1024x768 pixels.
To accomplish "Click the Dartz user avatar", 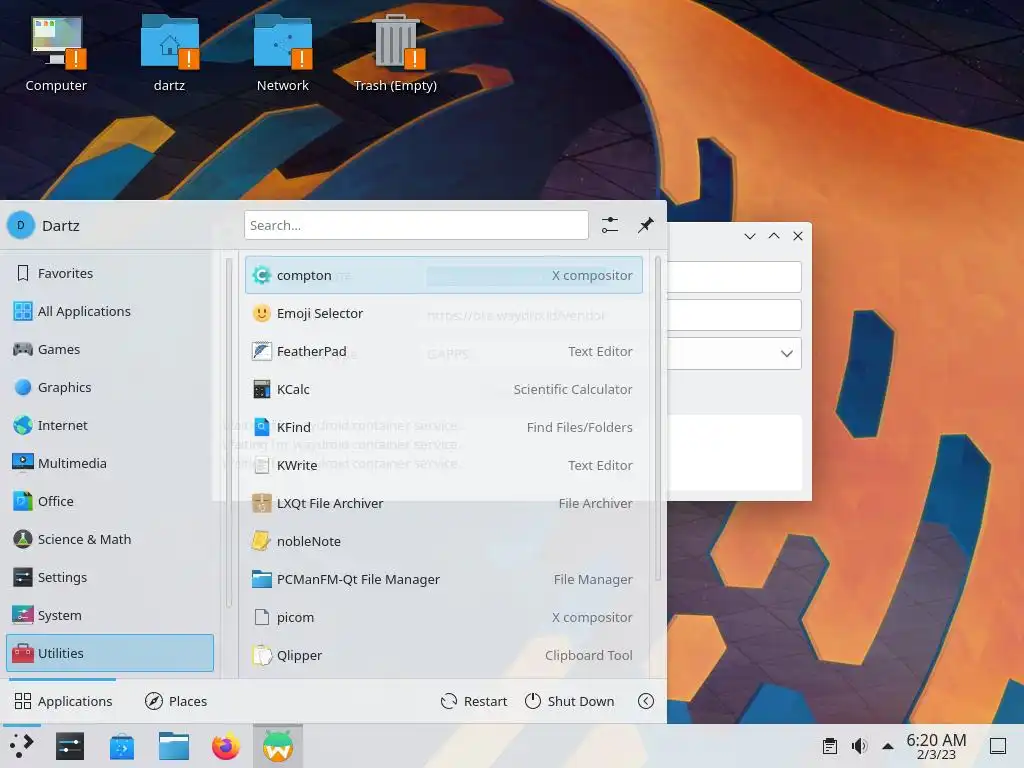I will tap(21, 225).
